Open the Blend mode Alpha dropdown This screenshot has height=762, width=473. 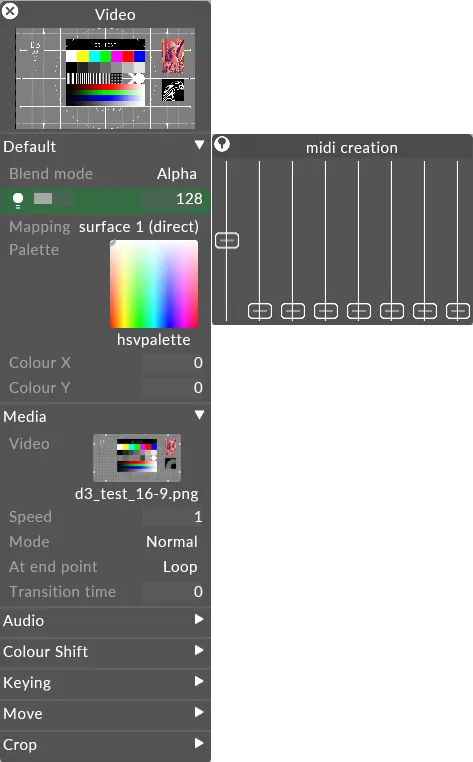(x=176, y=173)
